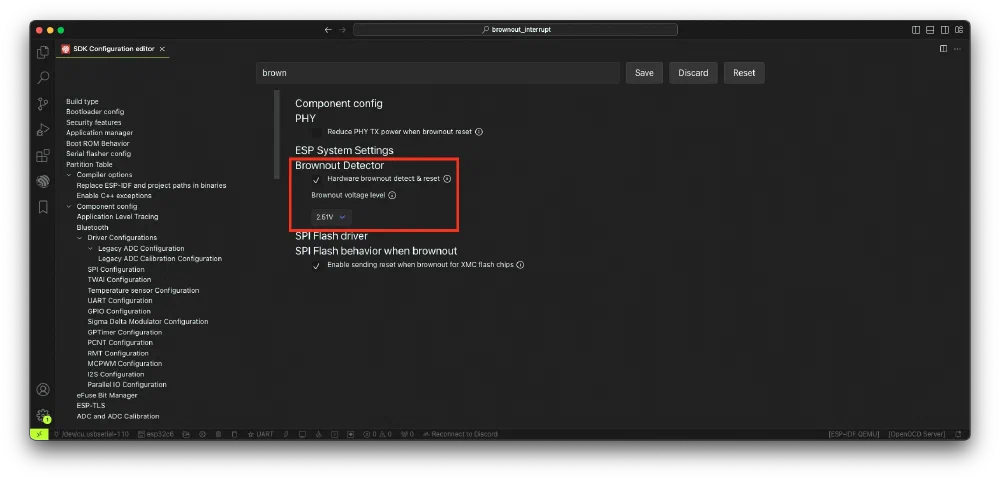The image size is (1000, 480).
Task: Click the Manage gear icon
Action: click(x=43, y=415)
